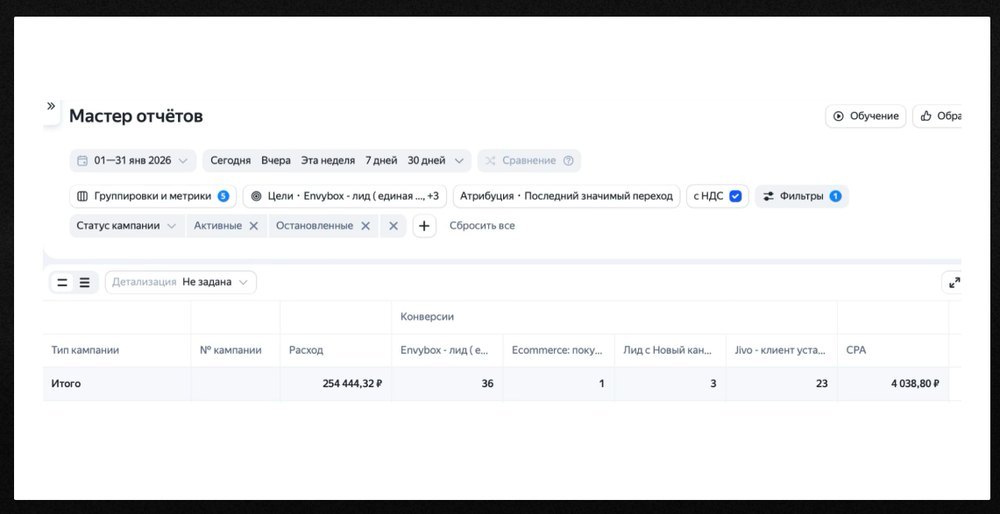
Task: Open the Детализация dropdown
Action: pyautogui.click(x=181, y=283)
